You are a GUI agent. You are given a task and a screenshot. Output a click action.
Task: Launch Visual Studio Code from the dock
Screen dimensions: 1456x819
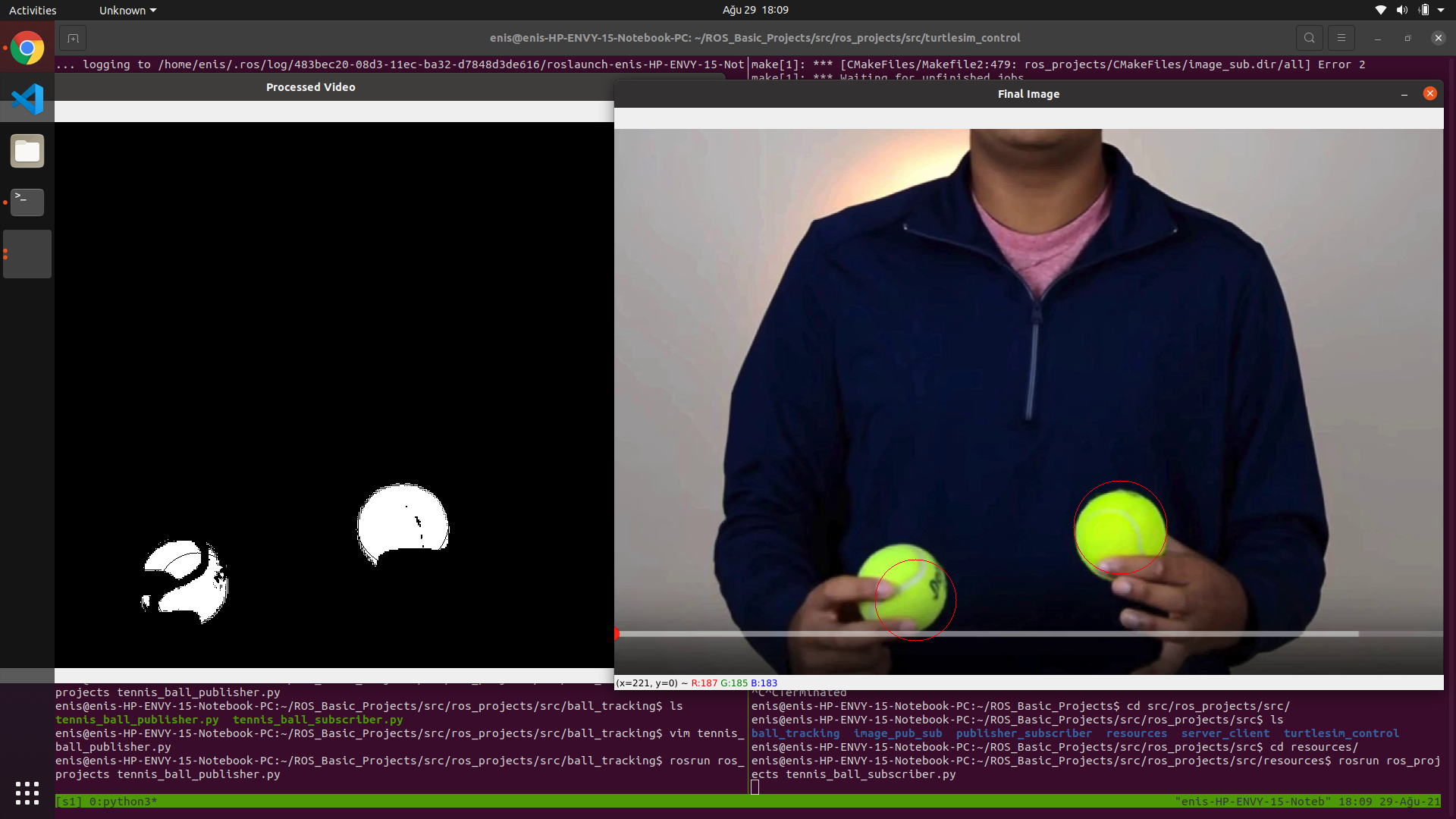tap(27, 99)
